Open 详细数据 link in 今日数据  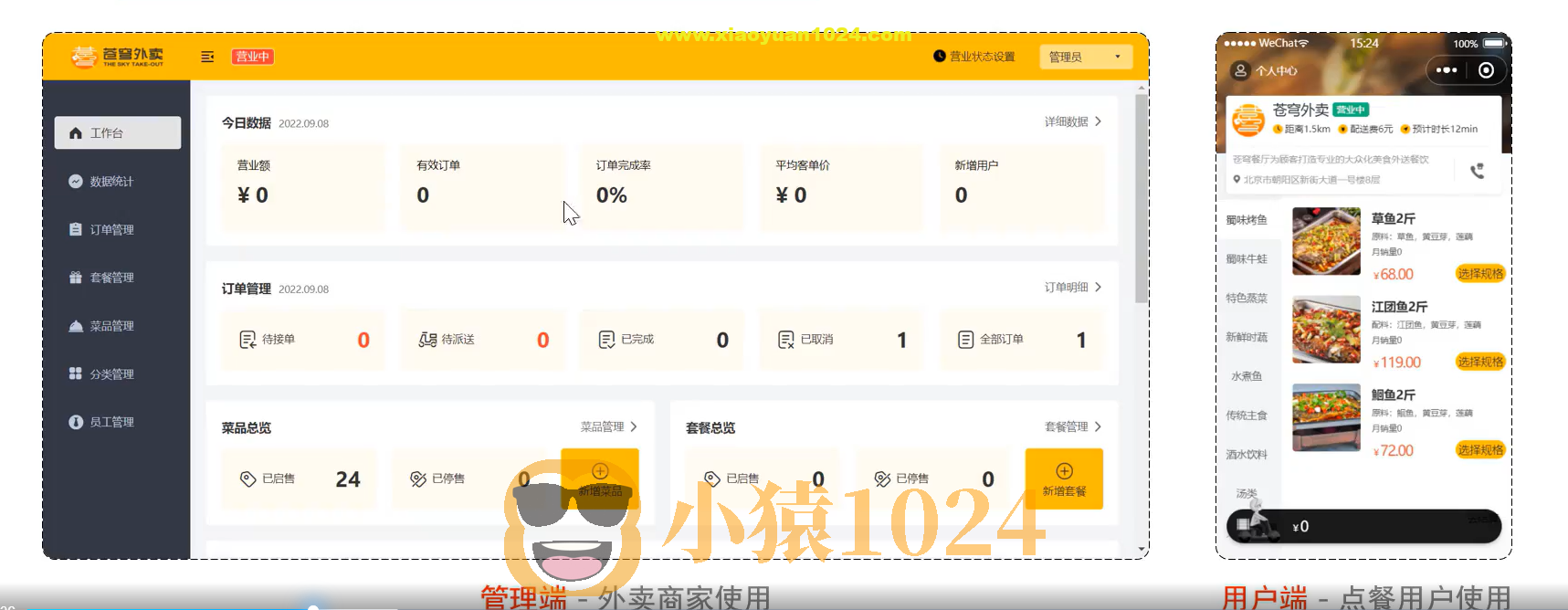(1073, 121)
